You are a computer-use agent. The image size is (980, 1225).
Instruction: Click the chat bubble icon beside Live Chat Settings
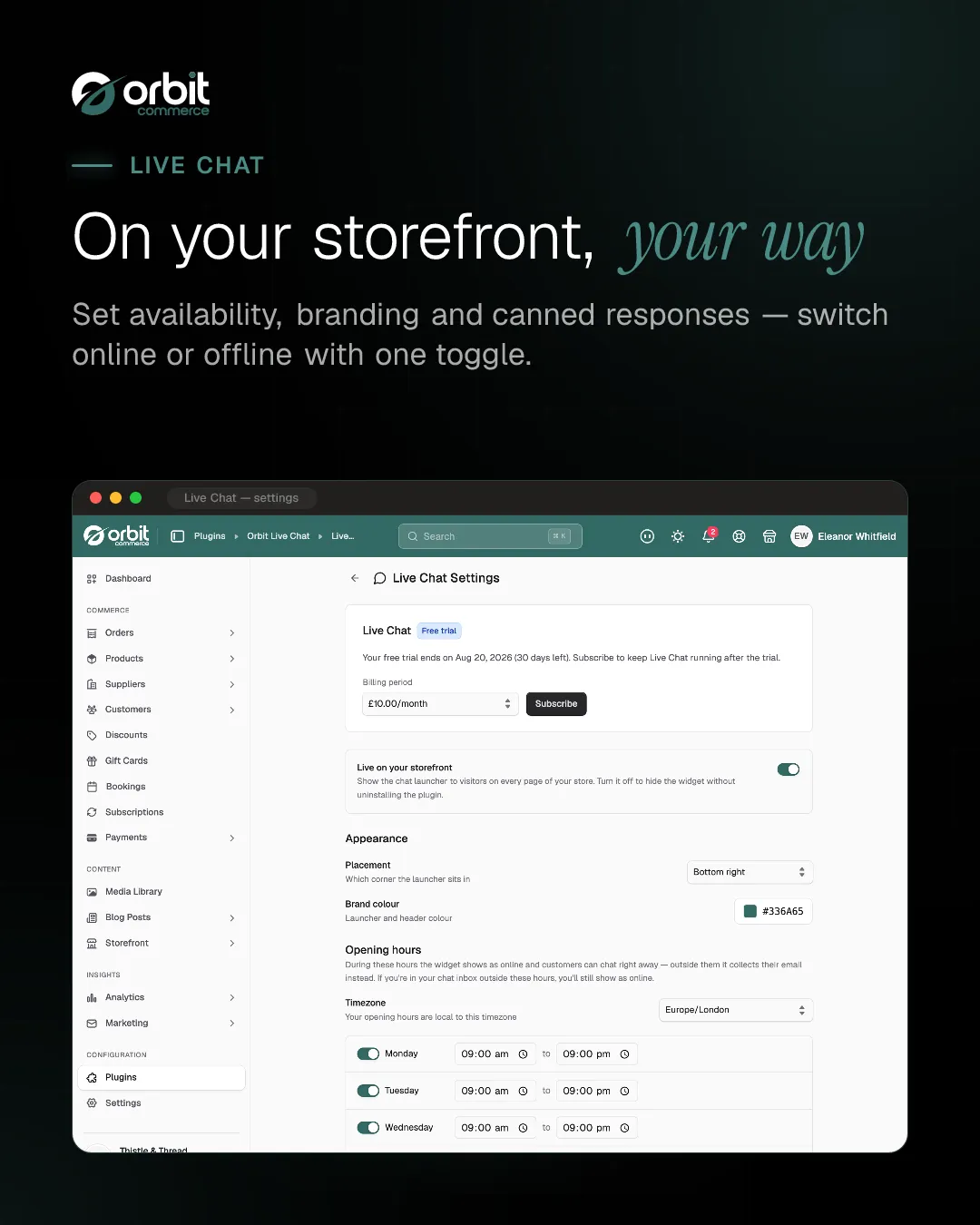coord(380,578)
